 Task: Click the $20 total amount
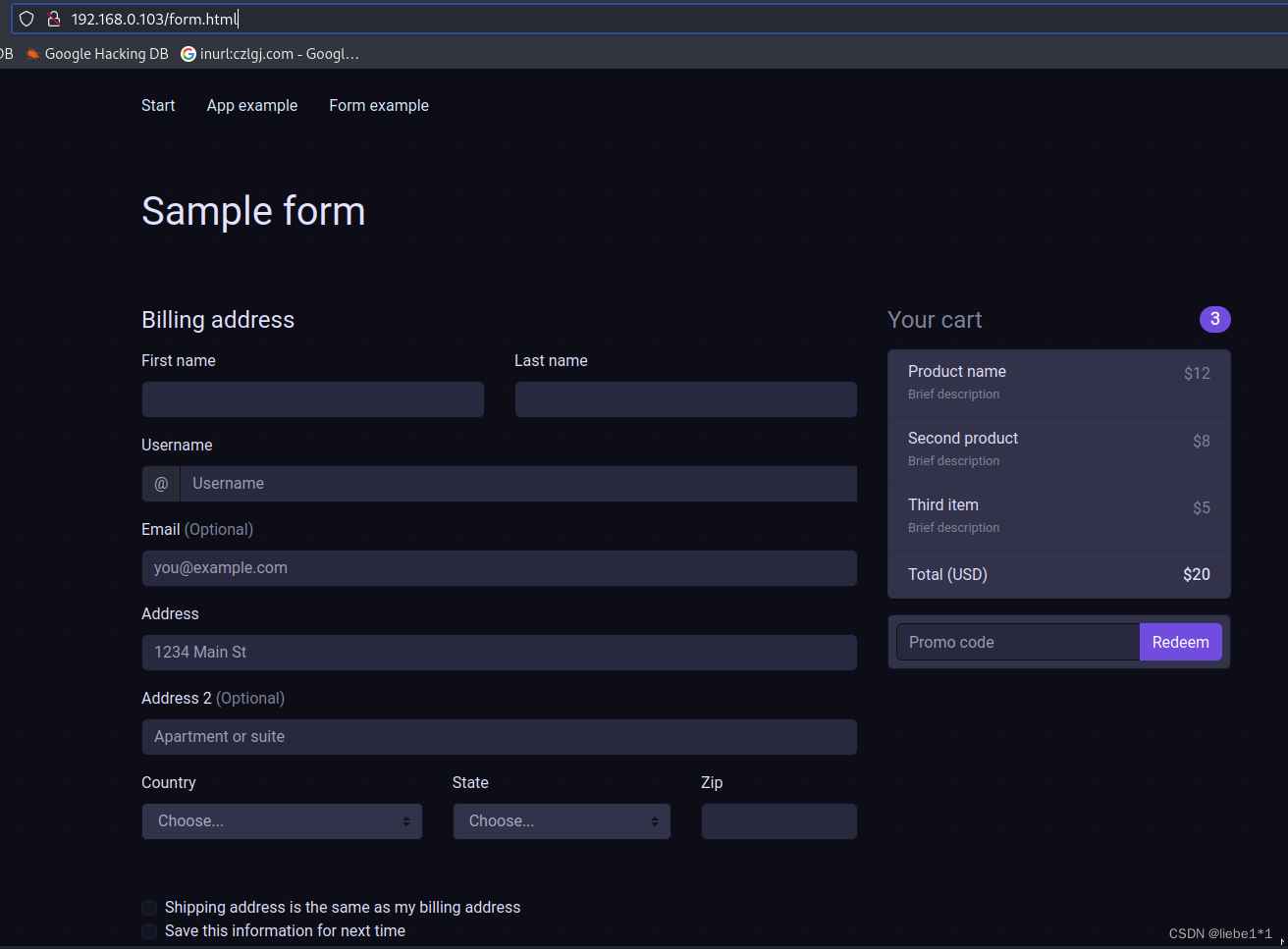[x=1197, y=574]
